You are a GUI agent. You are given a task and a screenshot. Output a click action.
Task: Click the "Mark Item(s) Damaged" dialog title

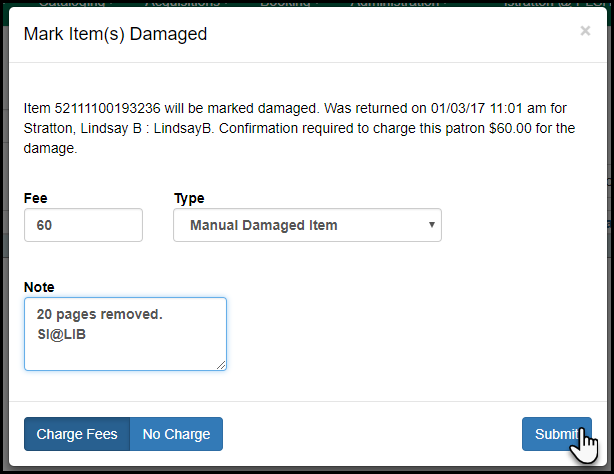point(115,34)
